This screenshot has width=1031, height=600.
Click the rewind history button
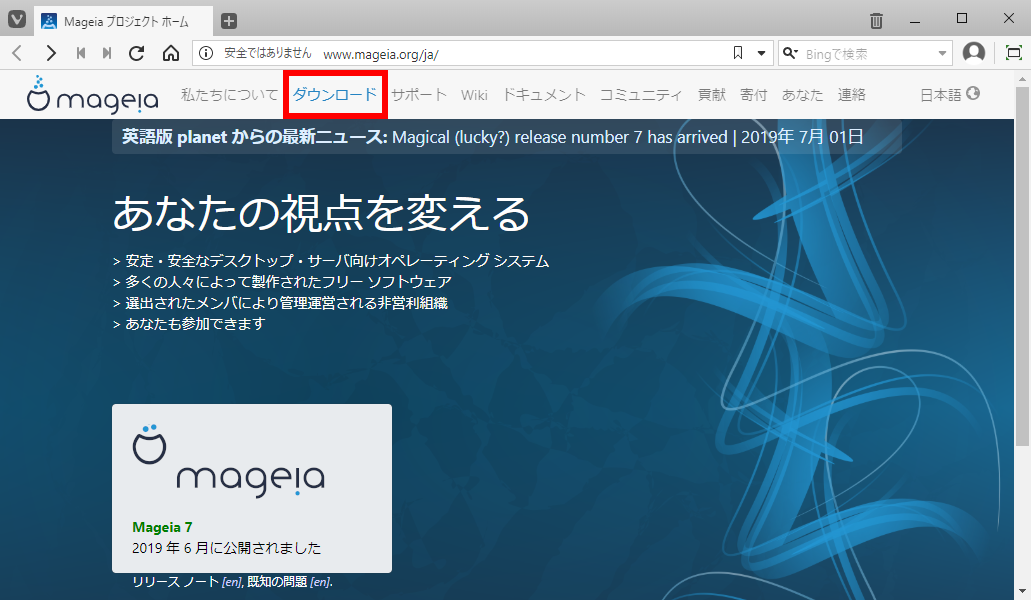(81, 53)
